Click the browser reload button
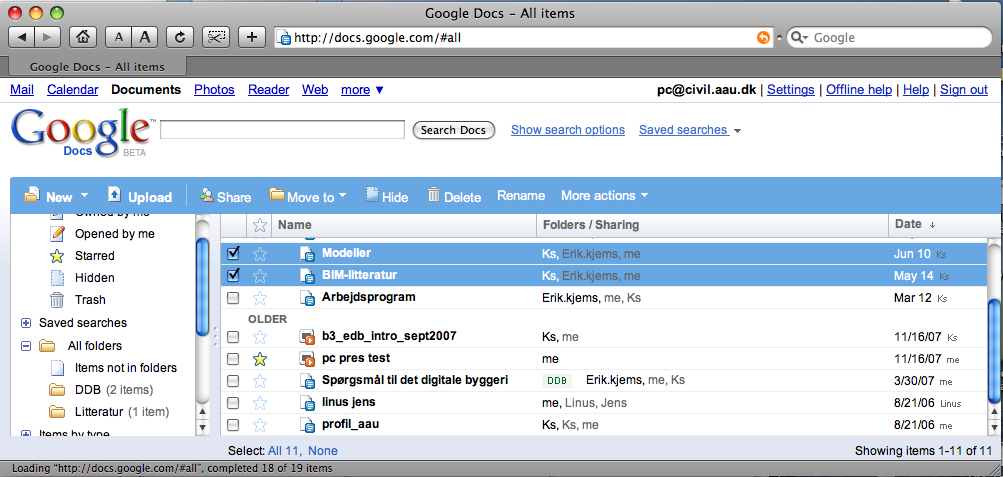 pyautogui.click(x=179, y=37)
